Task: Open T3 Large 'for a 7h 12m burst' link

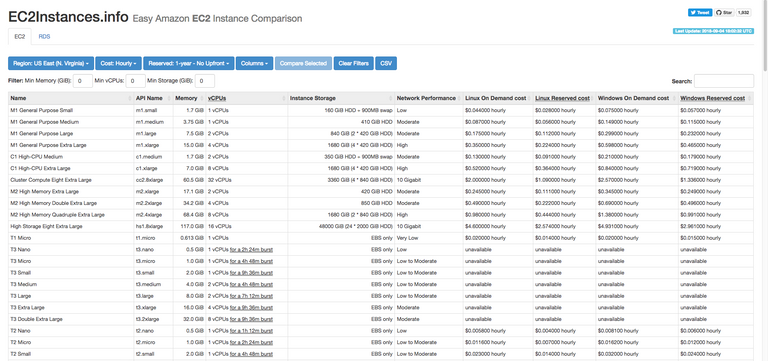Action: pos(251,296)
